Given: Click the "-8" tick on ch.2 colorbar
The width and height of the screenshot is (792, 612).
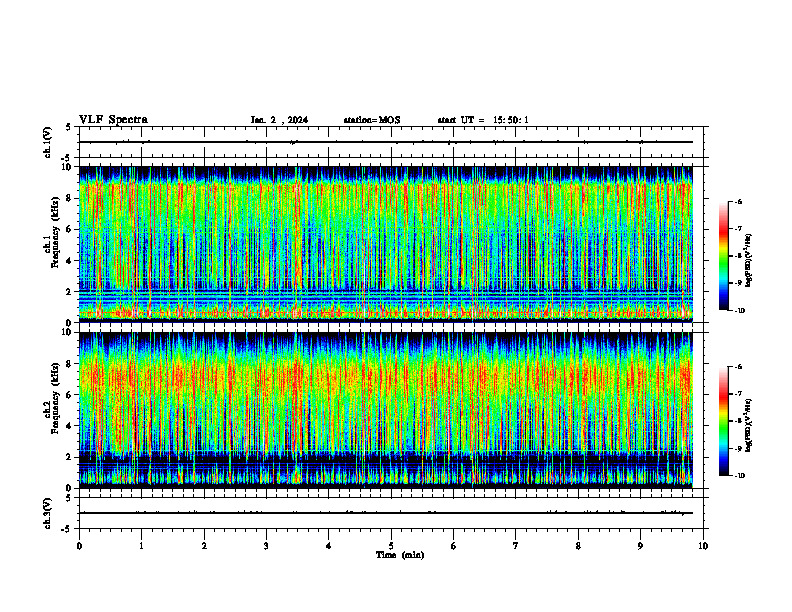Looking at the screenshot, I should (738, 421).
